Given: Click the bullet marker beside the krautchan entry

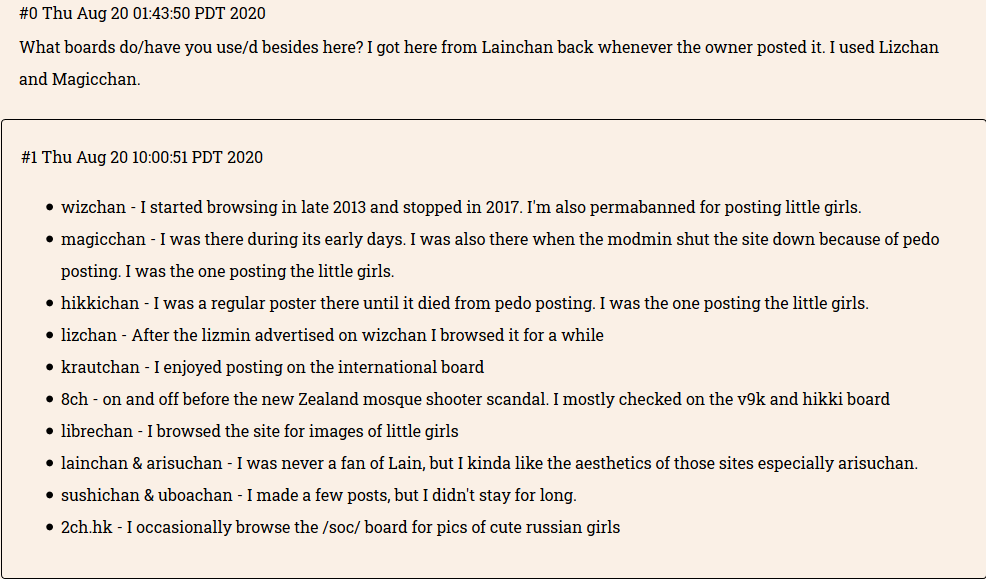Looking at the screenshot, I should 50,367.
